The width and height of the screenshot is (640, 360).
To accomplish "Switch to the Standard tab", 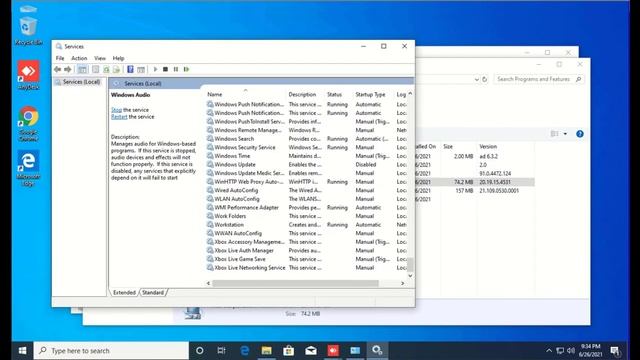I will click(x=153, y=293).
